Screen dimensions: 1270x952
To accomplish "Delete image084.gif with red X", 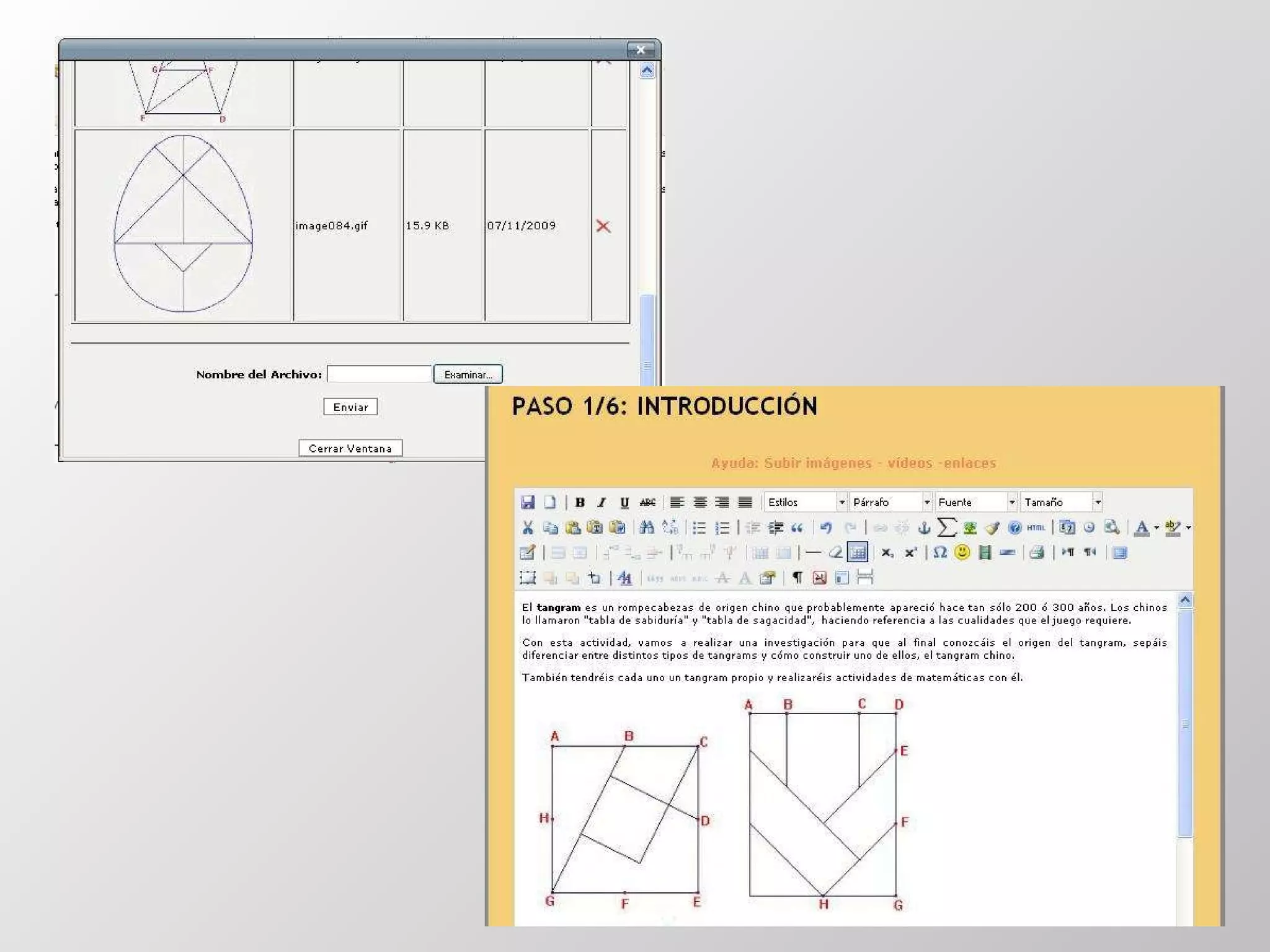I will 603,226.
